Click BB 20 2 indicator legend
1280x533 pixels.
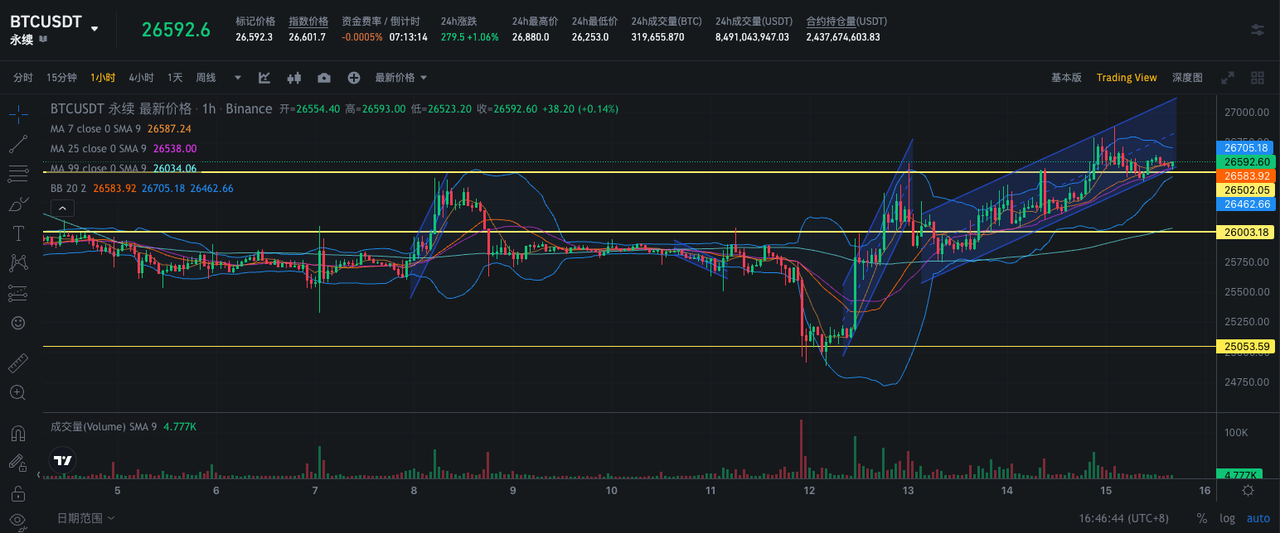point(142,188)
